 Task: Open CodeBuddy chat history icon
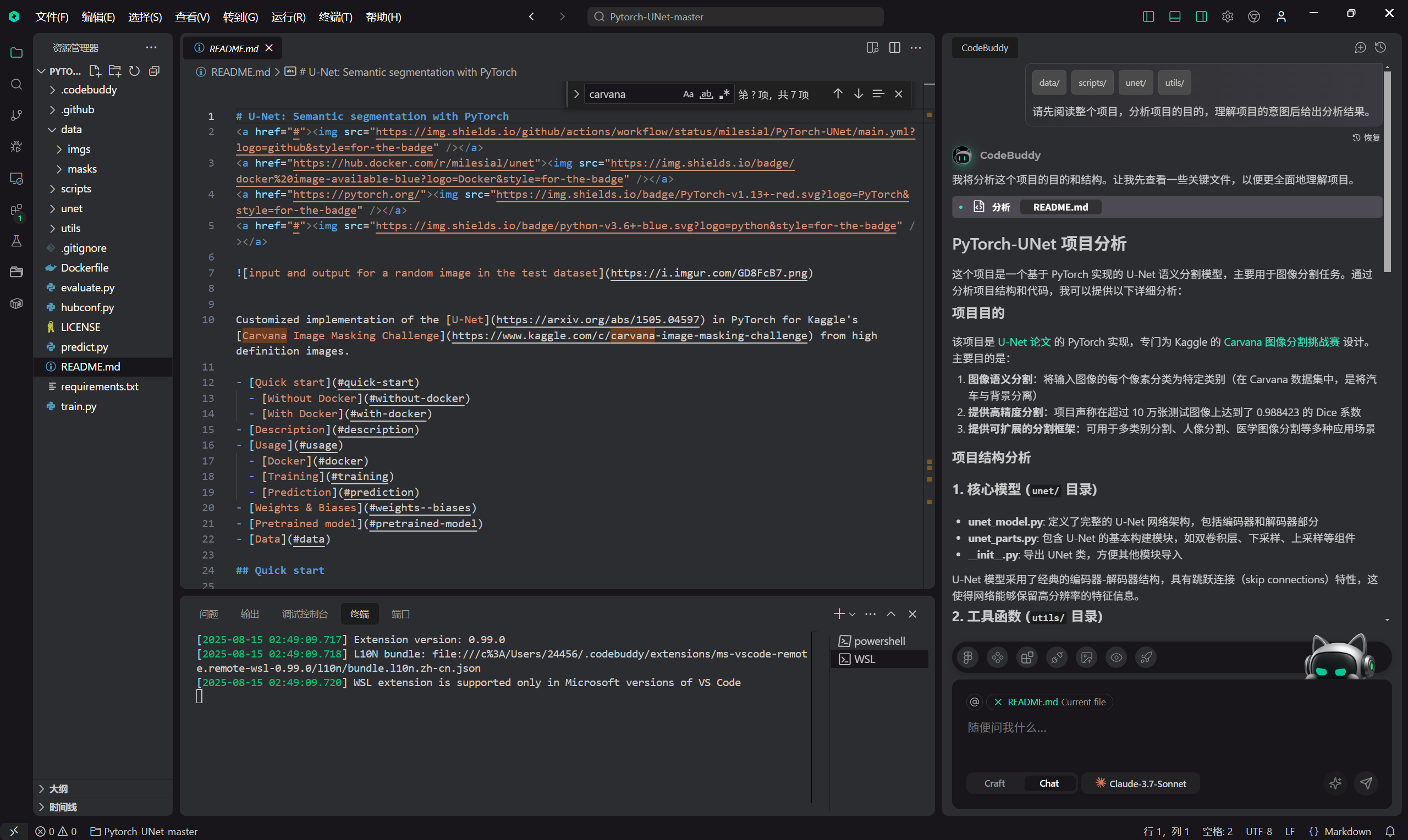pyautogui.click(x=1380, y=47)
